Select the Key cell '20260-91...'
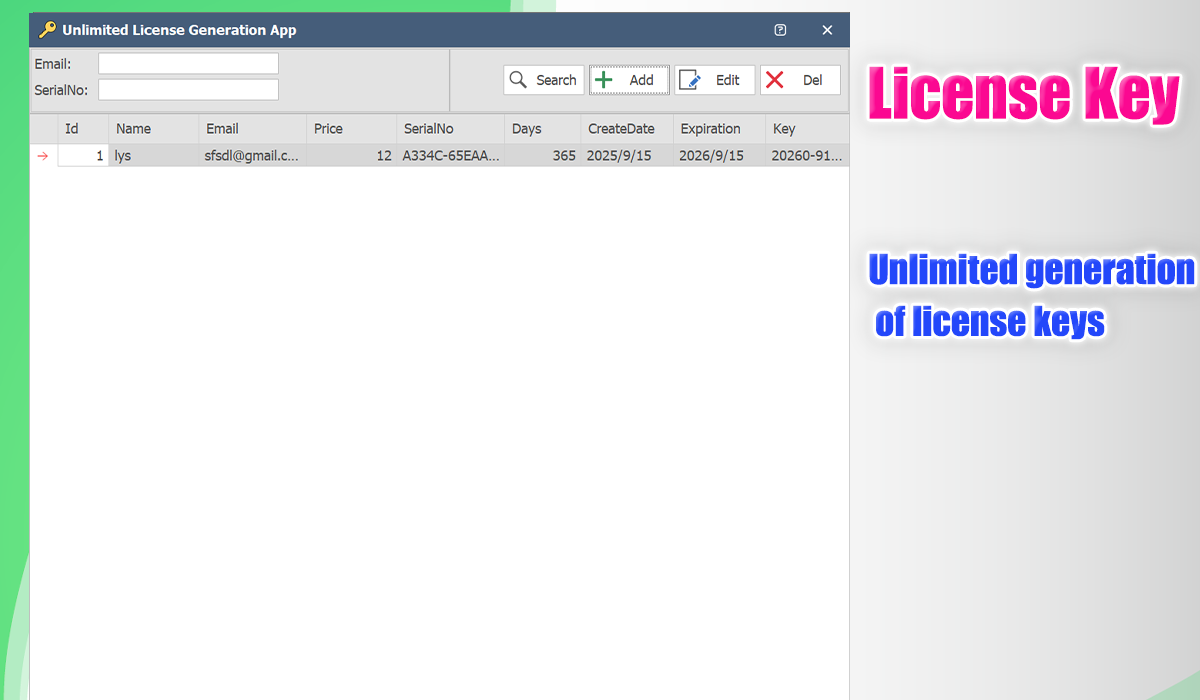The image size is (1200, 700). click(x=807, y=156)
